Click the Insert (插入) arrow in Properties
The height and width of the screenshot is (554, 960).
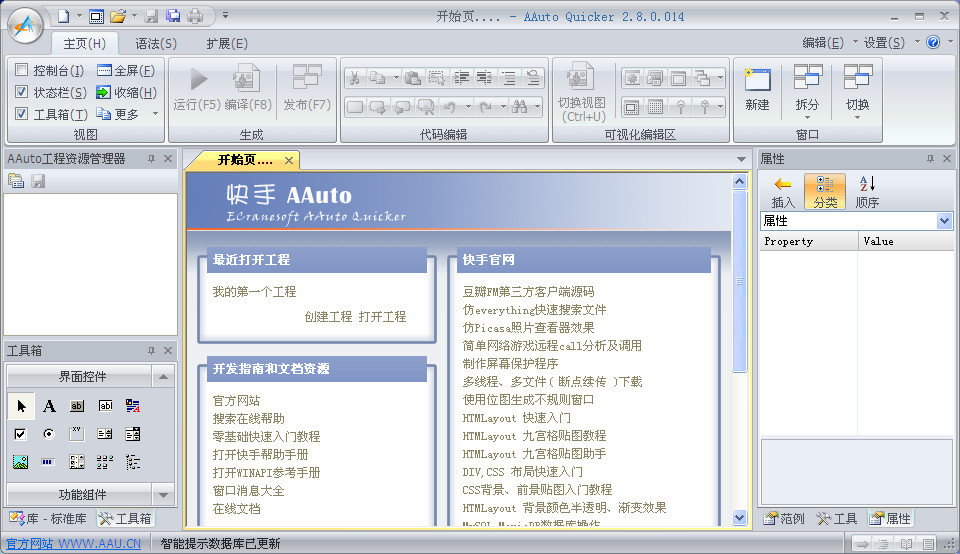pyautogui.click(x=782, y=192)
